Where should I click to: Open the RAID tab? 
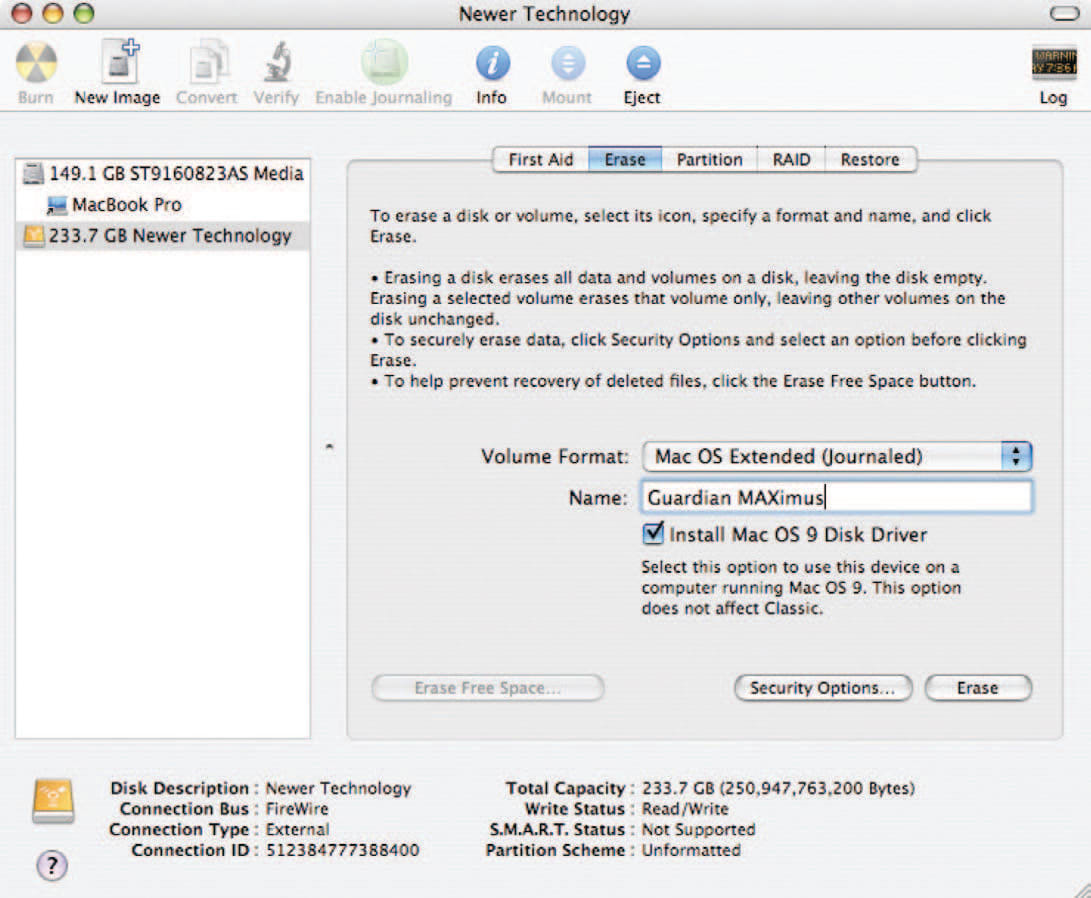[791, 160]
